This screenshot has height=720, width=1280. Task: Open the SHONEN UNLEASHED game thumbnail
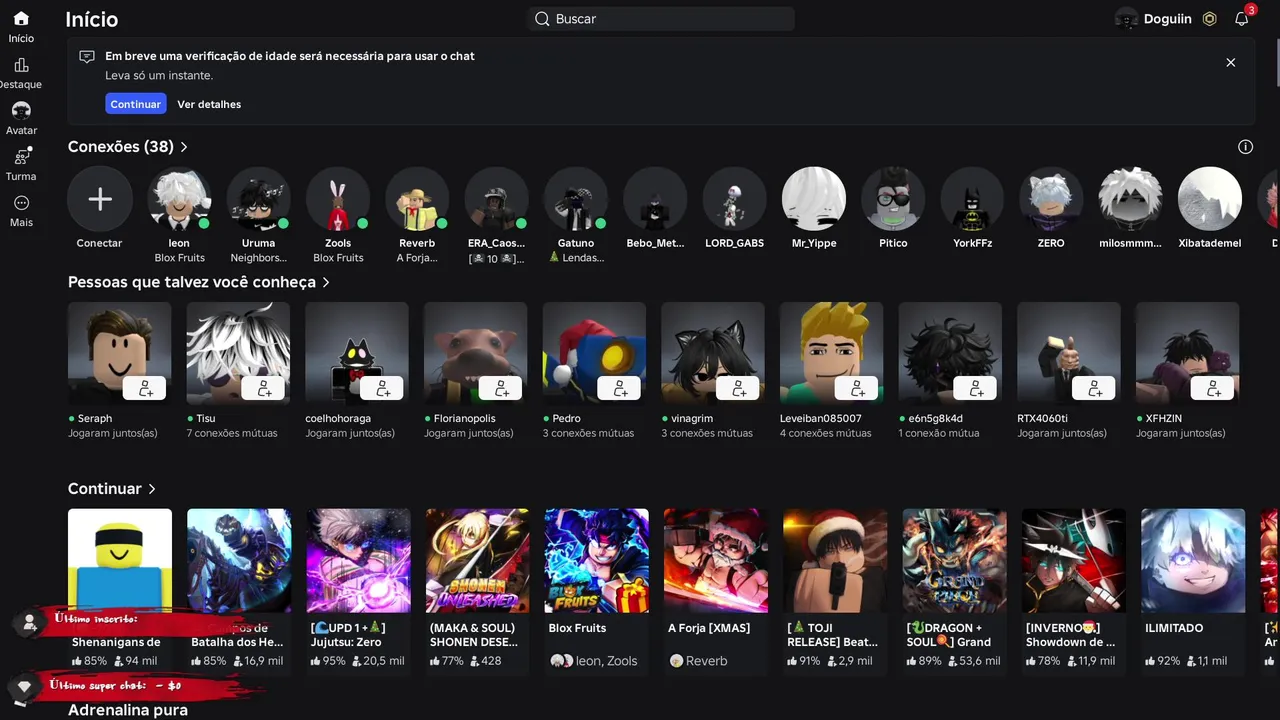pyautogui.click(x=478, y=561)
